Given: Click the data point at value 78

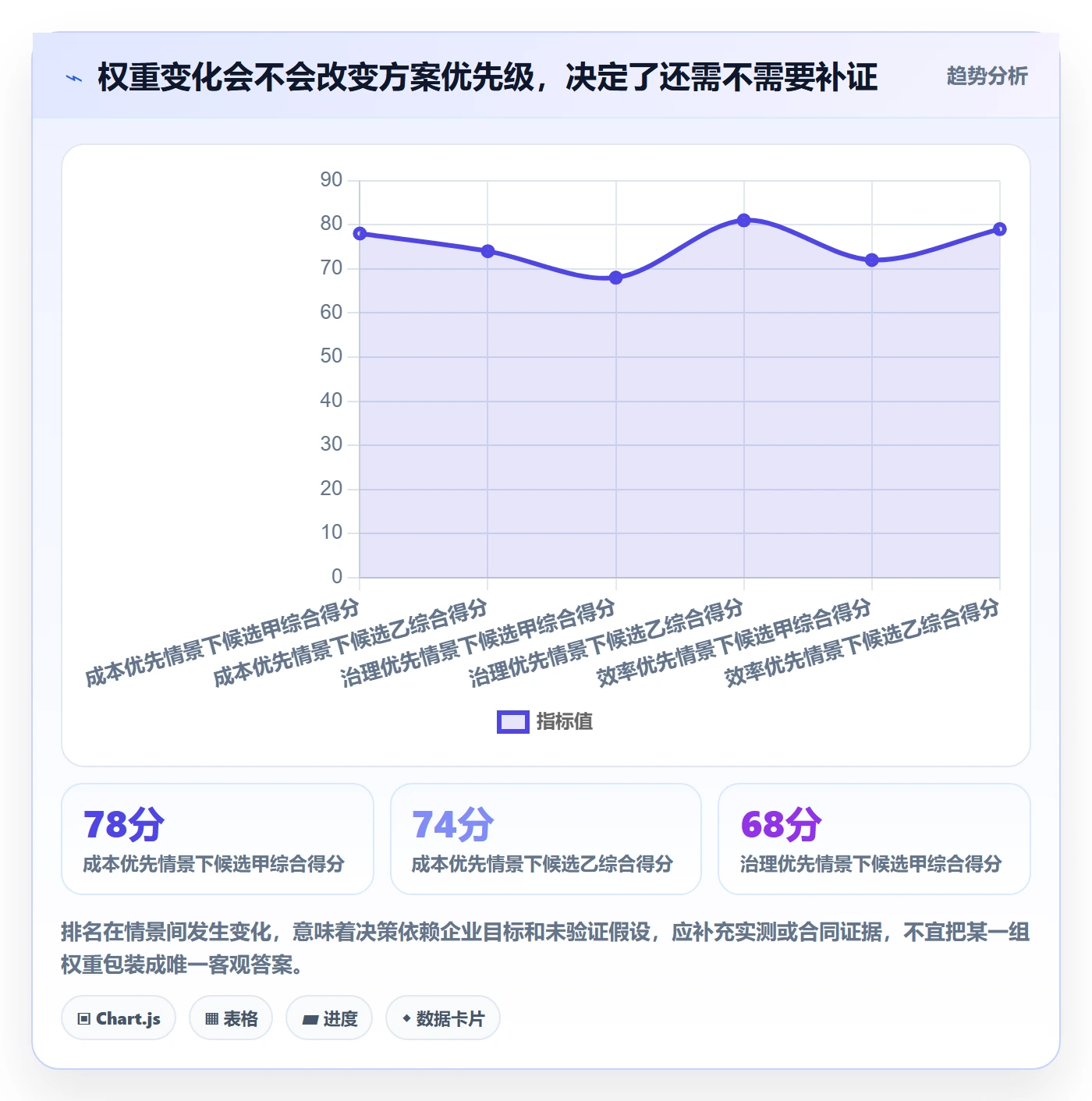Looking at the screenshot, I should pos(360,234).
